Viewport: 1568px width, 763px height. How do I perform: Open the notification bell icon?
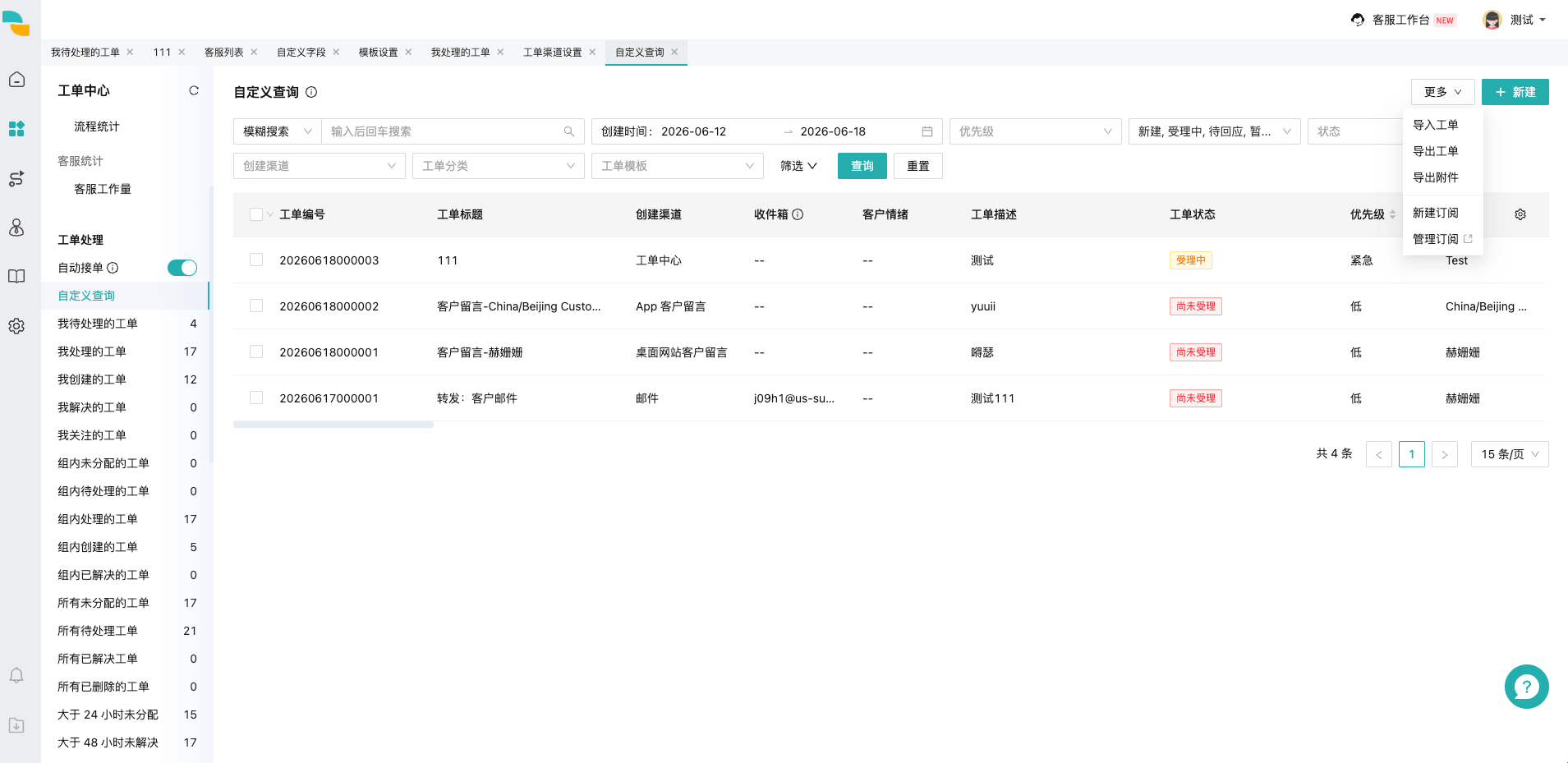coord(16,675)
